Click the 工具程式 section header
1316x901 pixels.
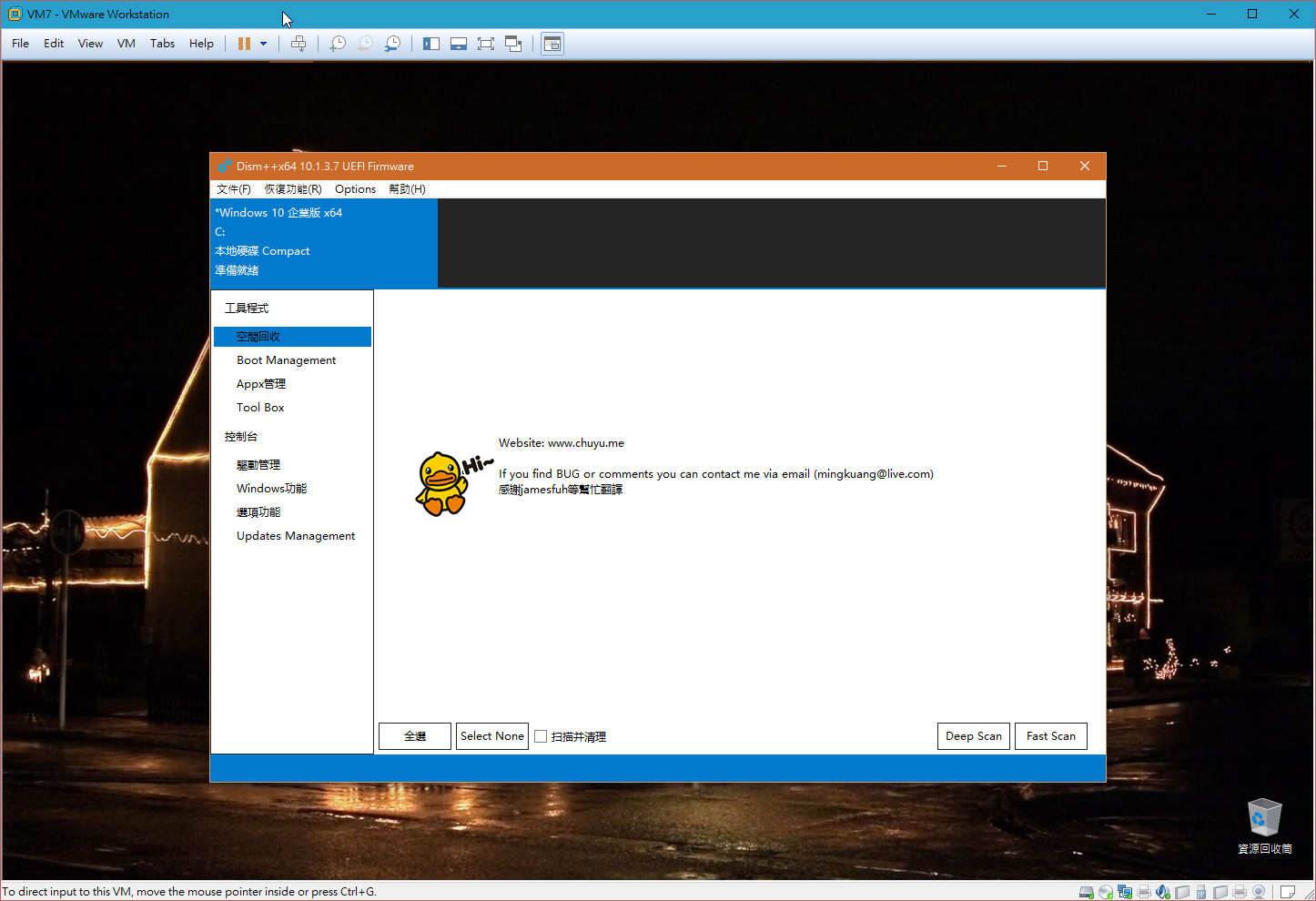click(247, 309)
